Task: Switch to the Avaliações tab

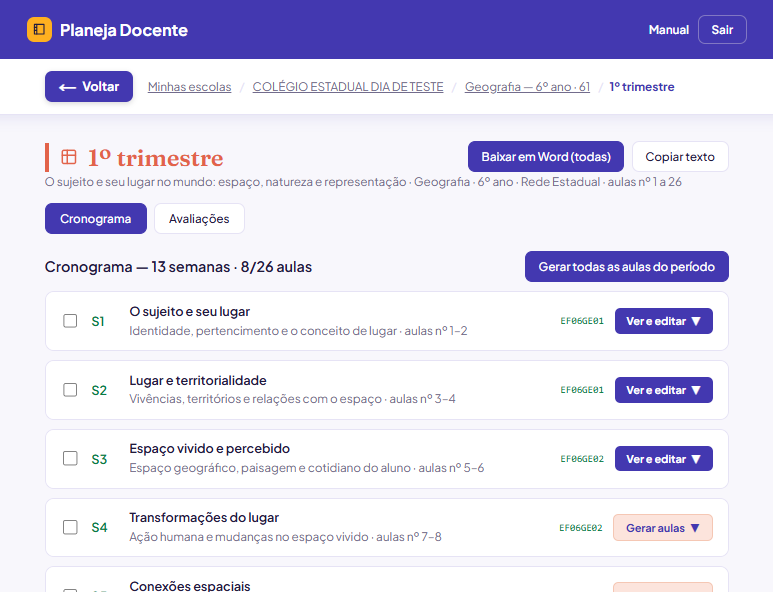Action: [x=199, y=218]
